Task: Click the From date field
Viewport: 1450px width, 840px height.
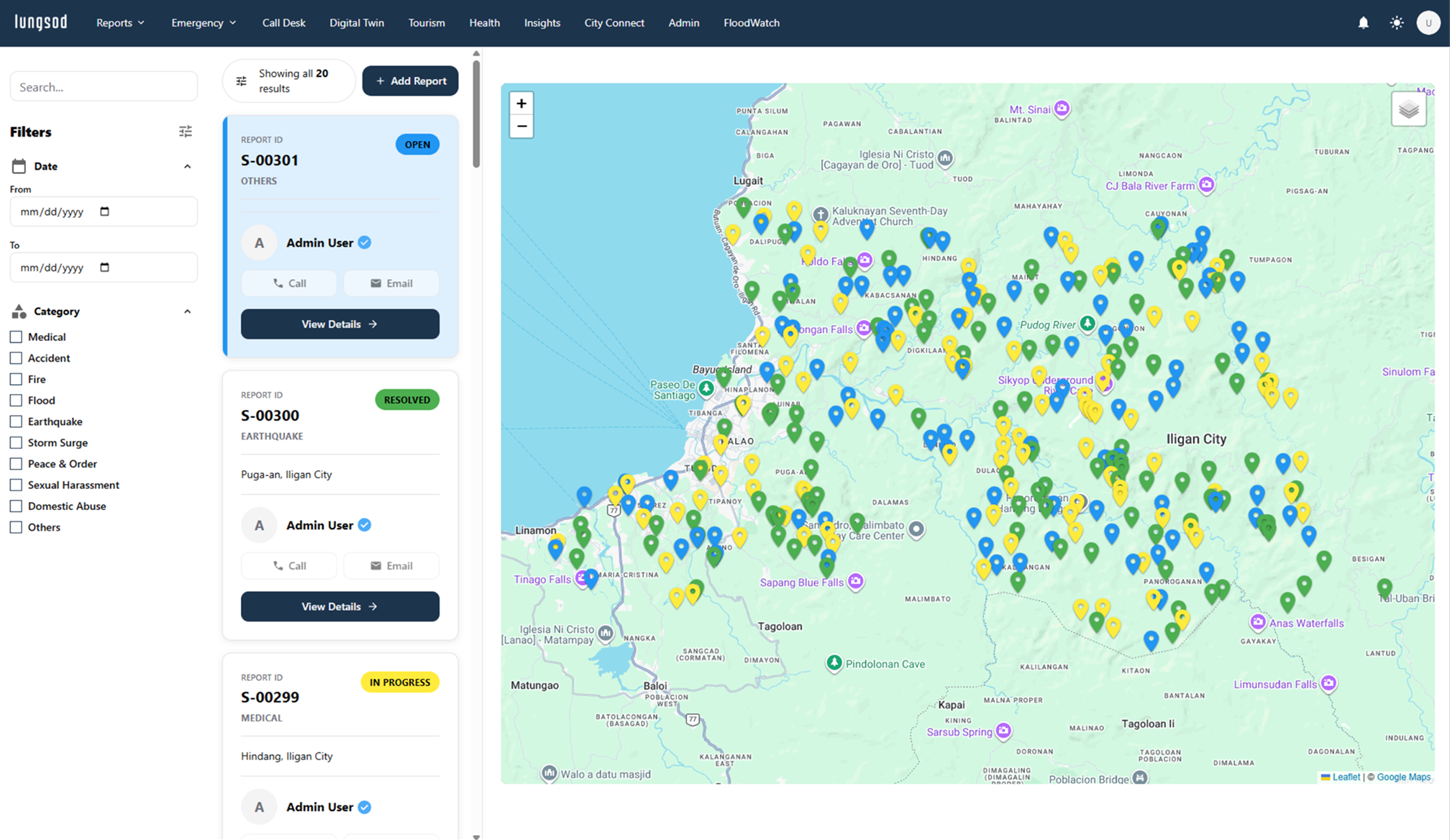Action: click(104, 211)
